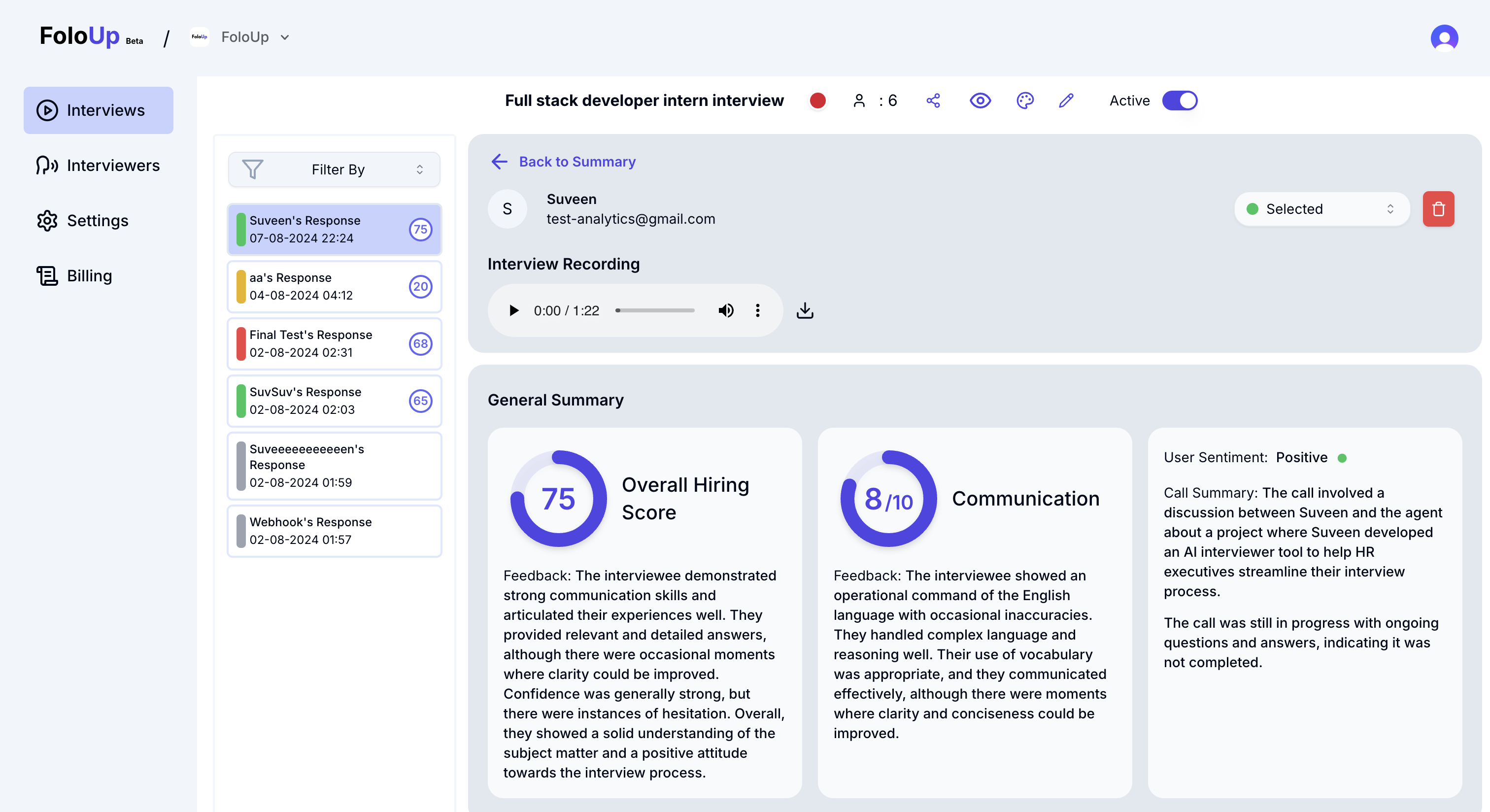The image size is (1490, 812).
Task: Play the interview recording
Action: click(x=513, y=310)
